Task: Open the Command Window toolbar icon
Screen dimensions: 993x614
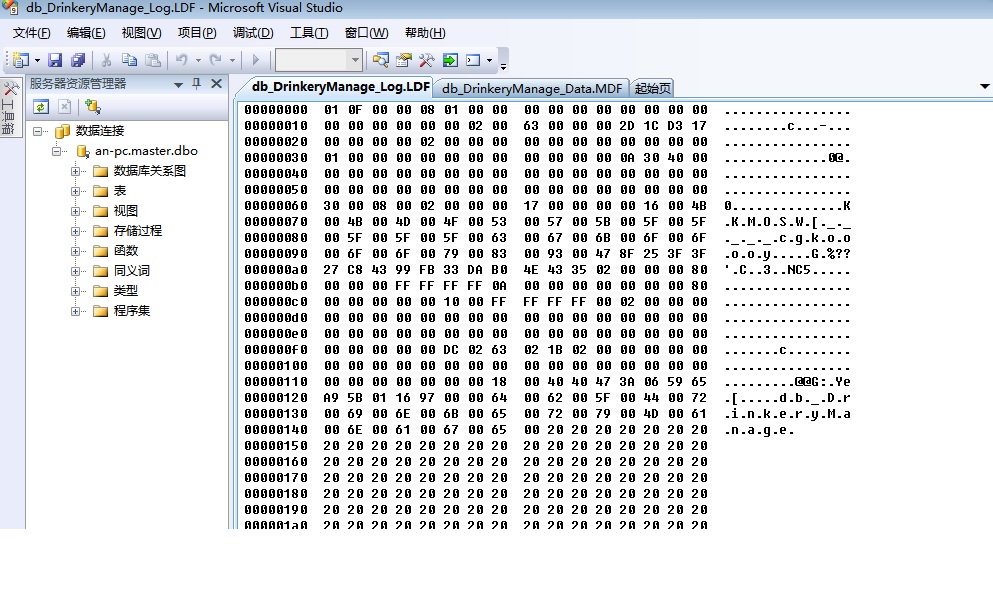Action: click(x=473, y=60)
